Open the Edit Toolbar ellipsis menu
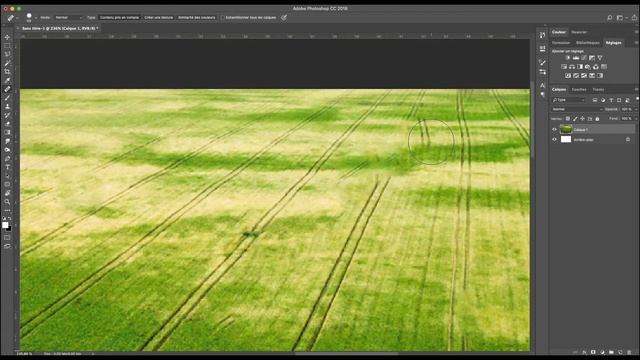Screen dimensions: 640x360 (7, 210)
